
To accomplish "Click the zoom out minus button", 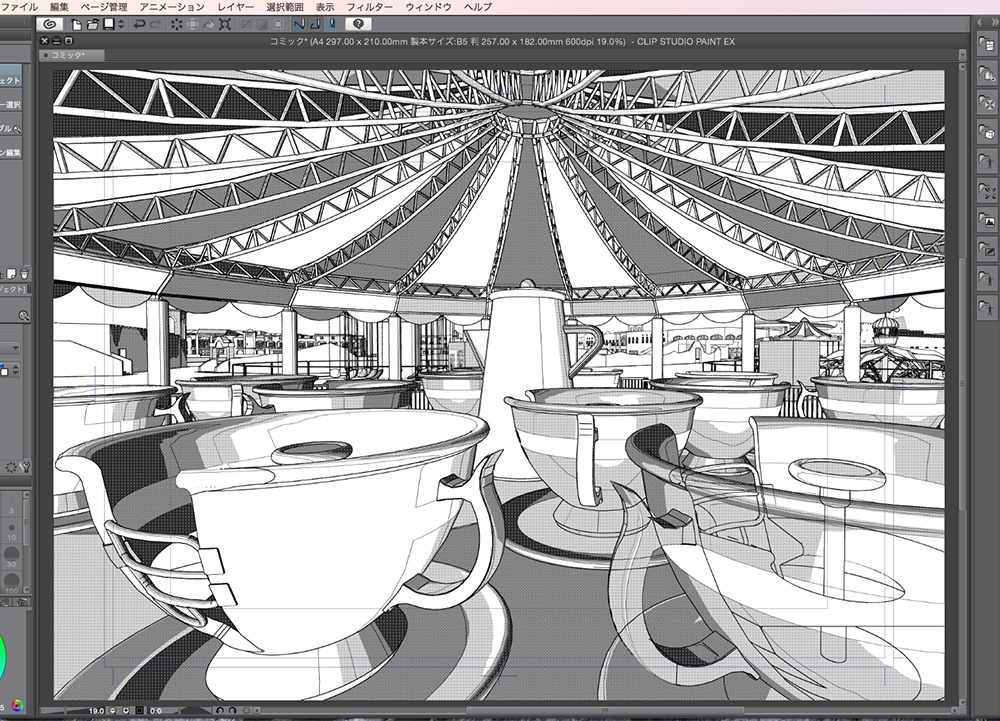I will pos(113,710).
